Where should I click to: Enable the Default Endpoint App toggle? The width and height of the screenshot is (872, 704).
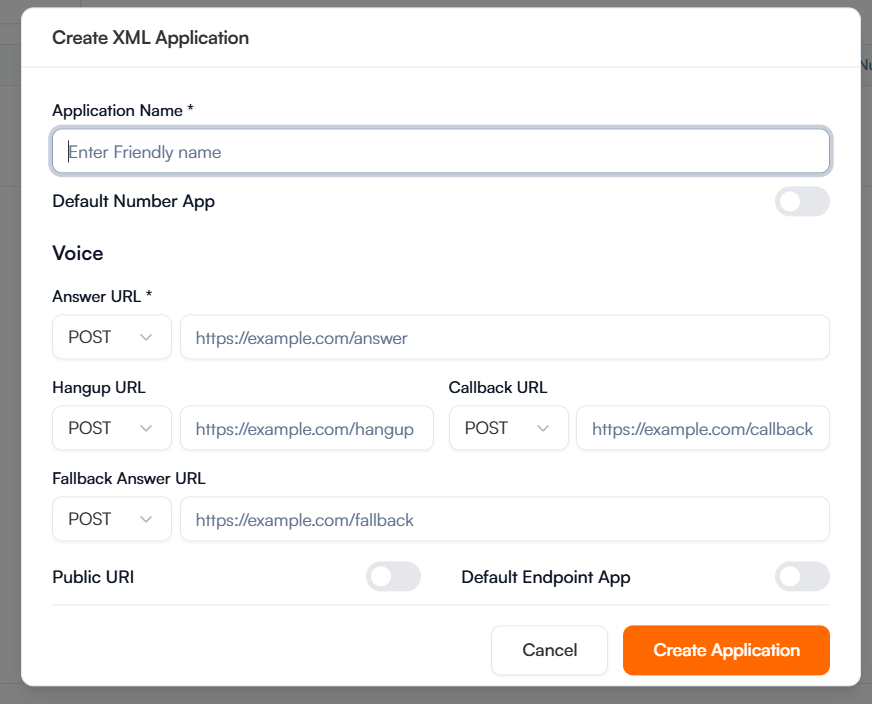tap(802, 576)
